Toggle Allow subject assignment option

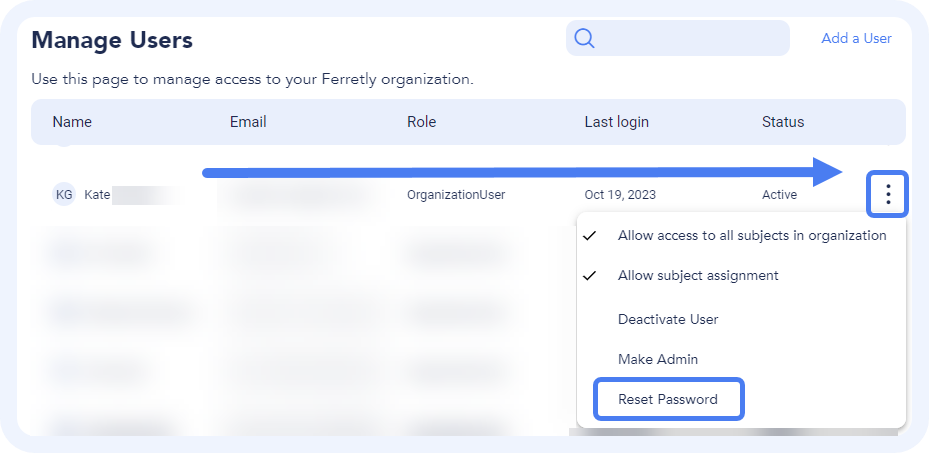[697, 276]
